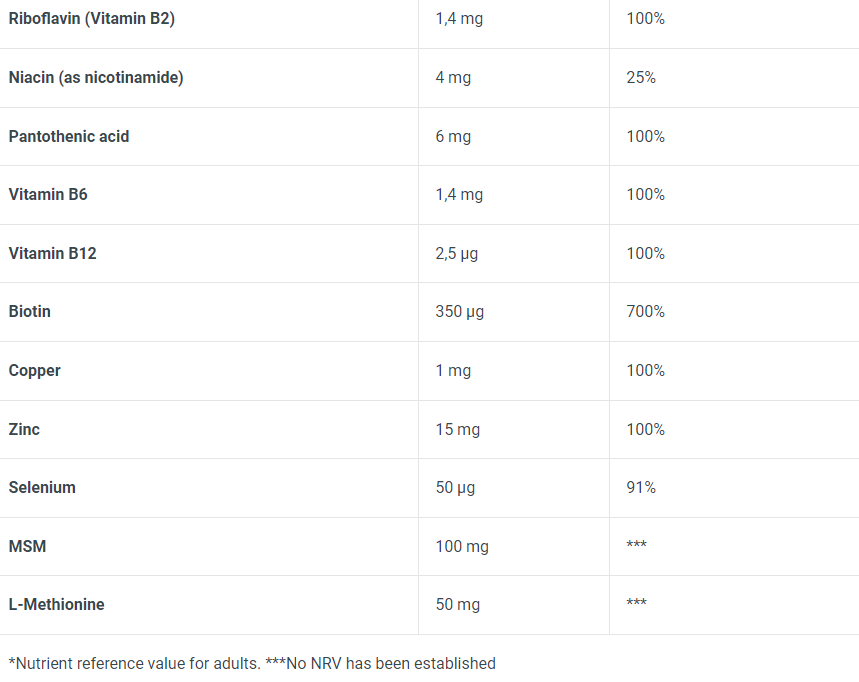Click the MSM row label
859x682 pixels.
[27, 546]
